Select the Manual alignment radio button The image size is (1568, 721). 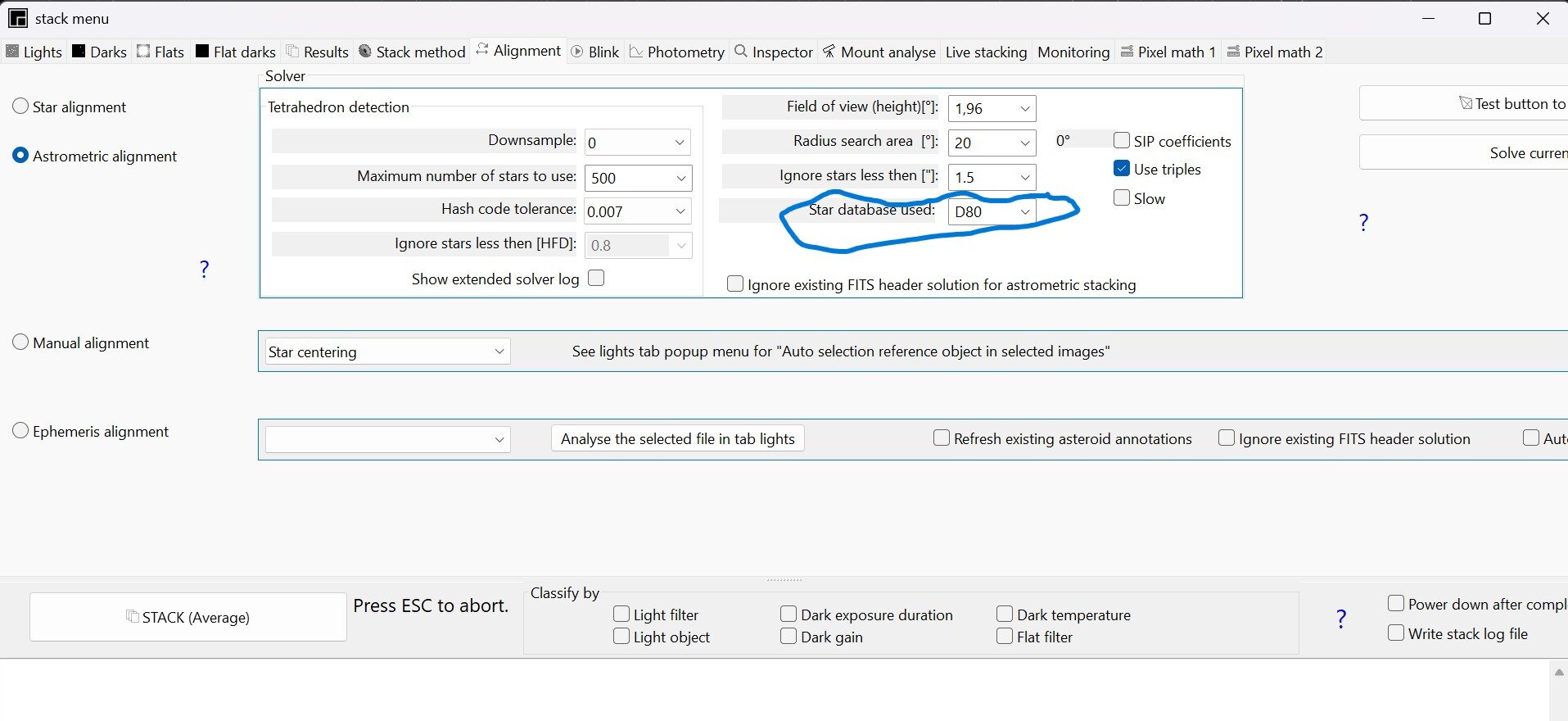[20, 342]
